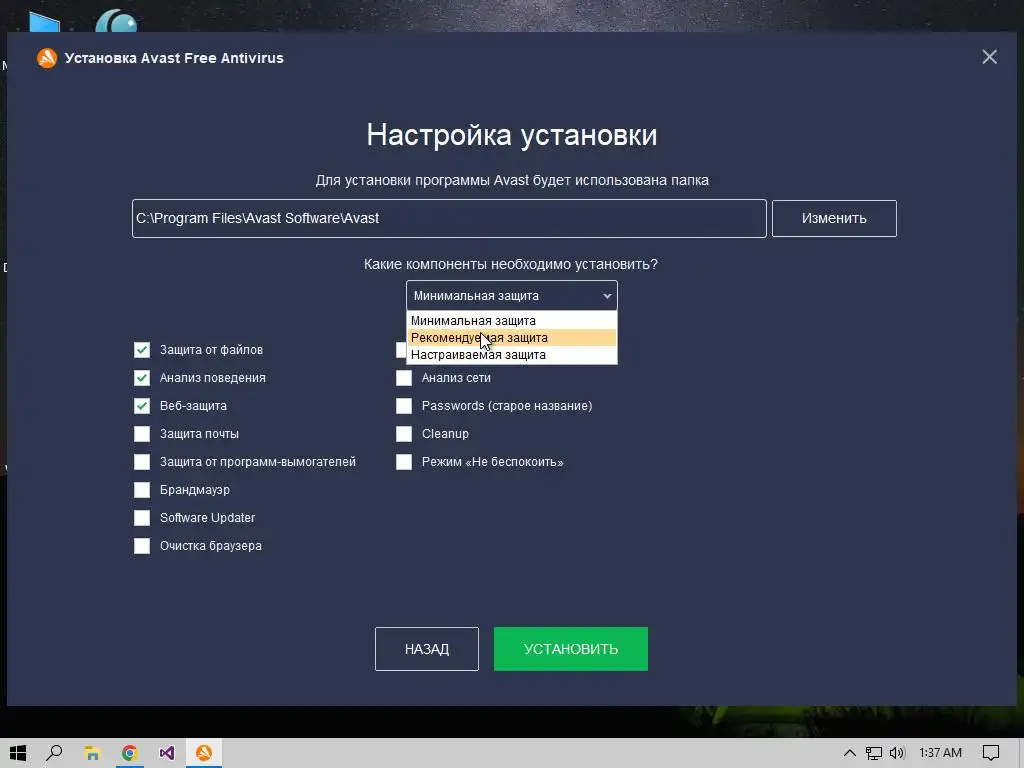The height and width of the screenshot is (768, 1024).
Task: Open network status tray icon
Action: coord(873,753)
